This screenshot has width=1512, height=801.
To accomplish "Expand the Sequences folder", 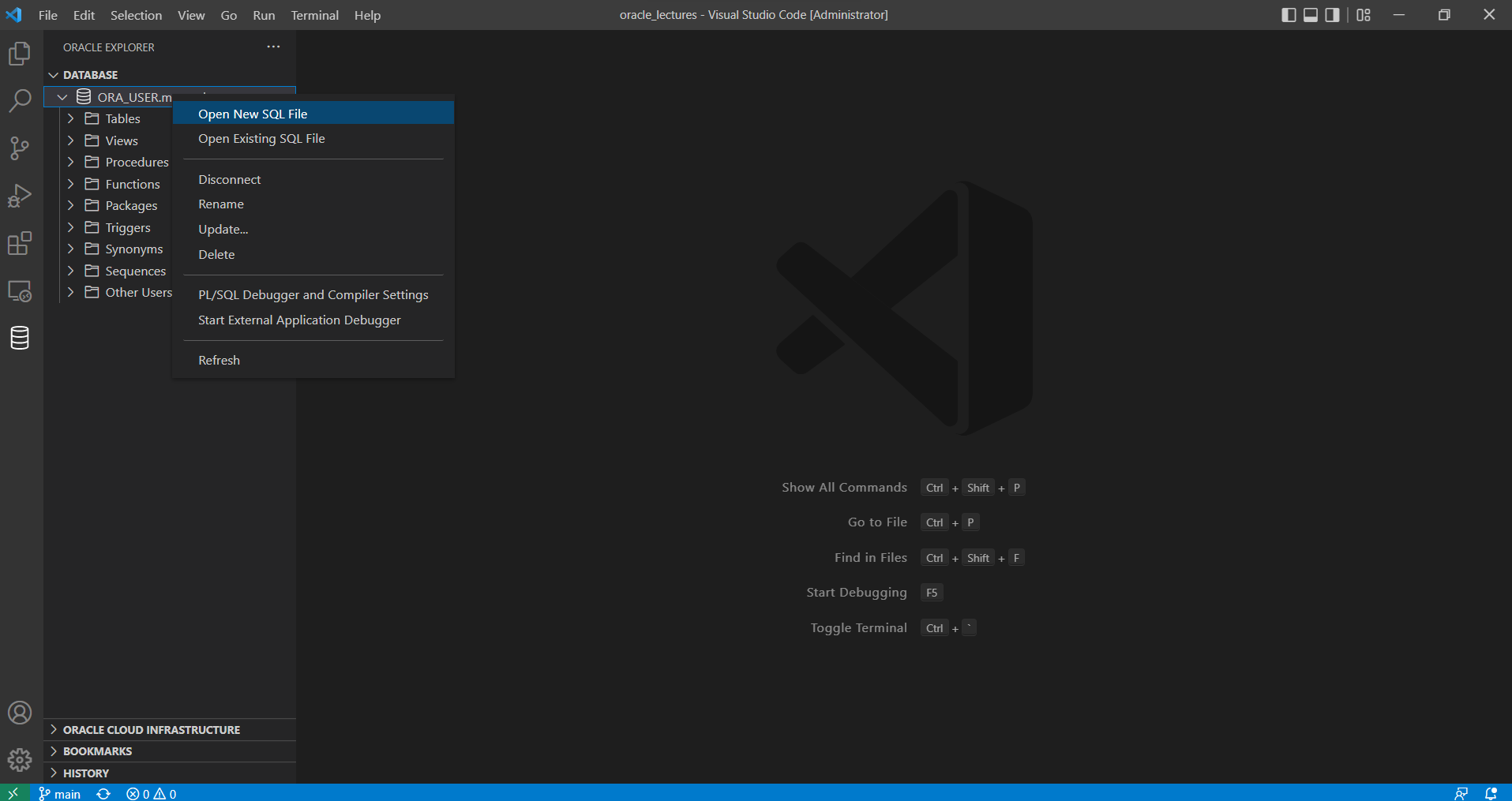I will point(70,271).
